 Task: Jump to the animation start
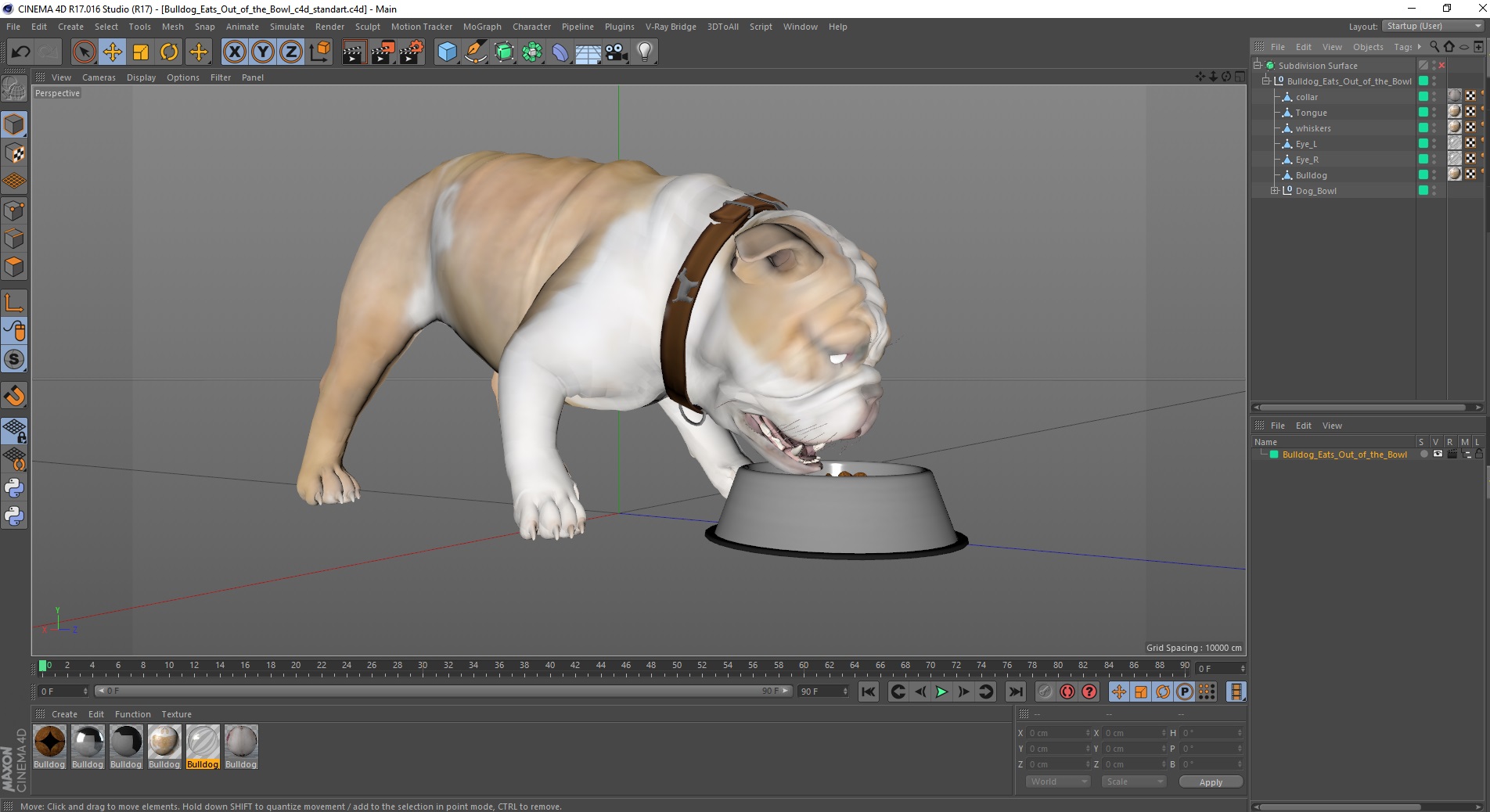(x=868, y=692)
